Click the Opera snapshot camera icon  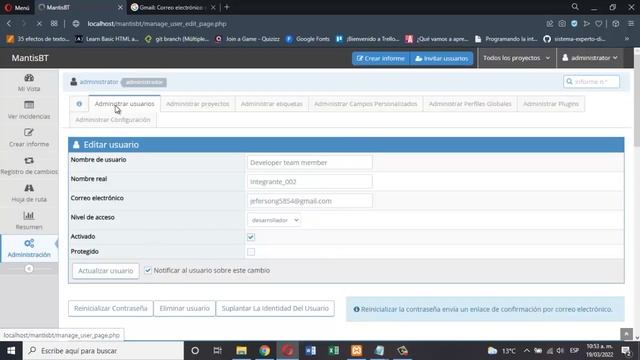(x=562, y=24)
